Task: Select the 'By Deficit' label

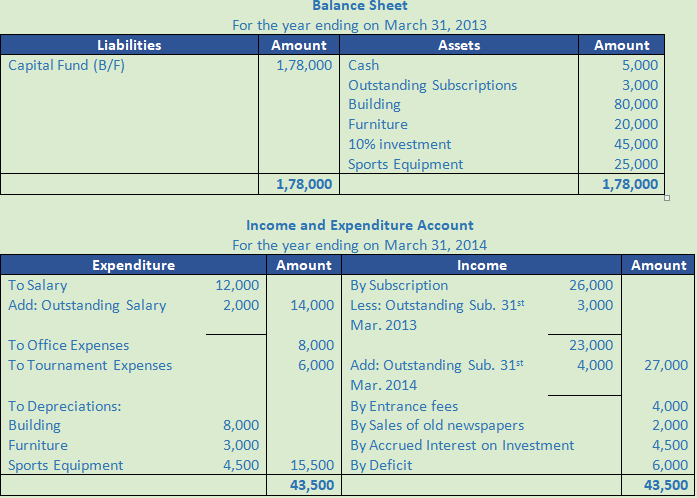Action: 381,465
